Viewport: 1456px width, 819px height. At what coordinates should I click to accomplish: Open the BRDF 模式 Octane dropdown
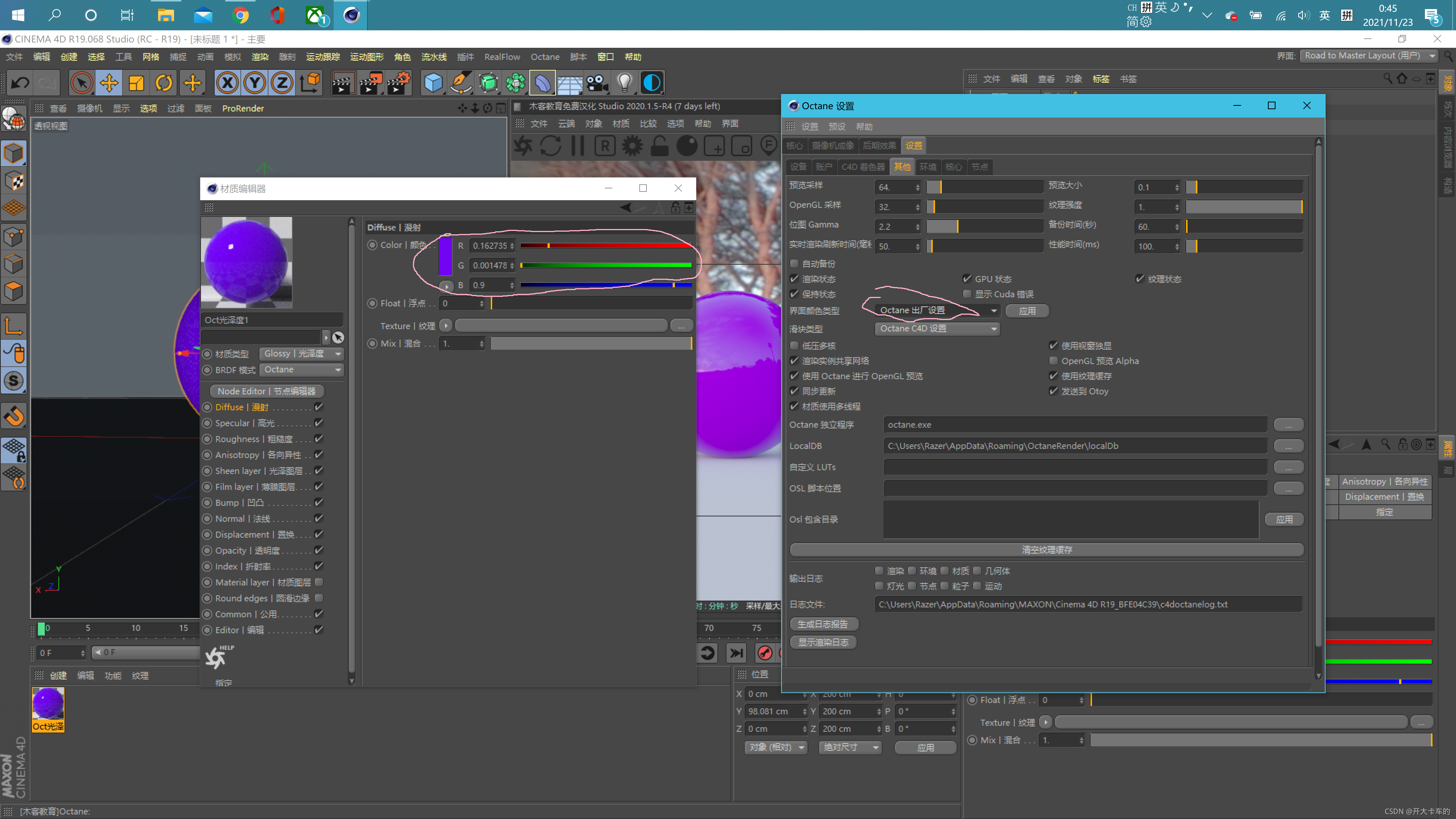[x=302, y=370]
